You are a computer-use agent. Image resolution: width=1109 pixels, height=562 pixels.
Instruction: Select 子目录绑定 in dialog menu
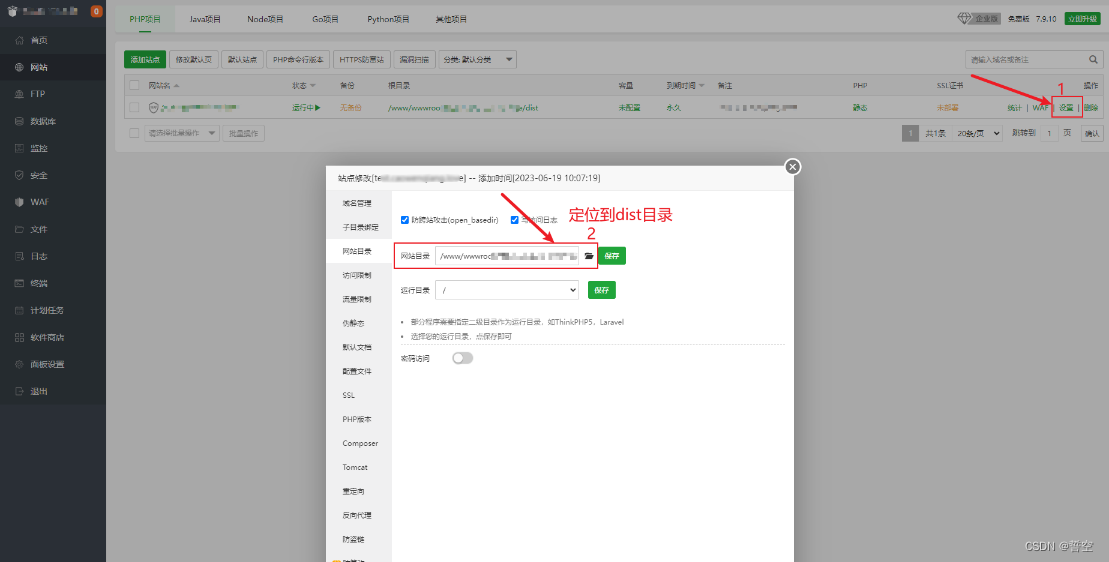tap(359, 228)
